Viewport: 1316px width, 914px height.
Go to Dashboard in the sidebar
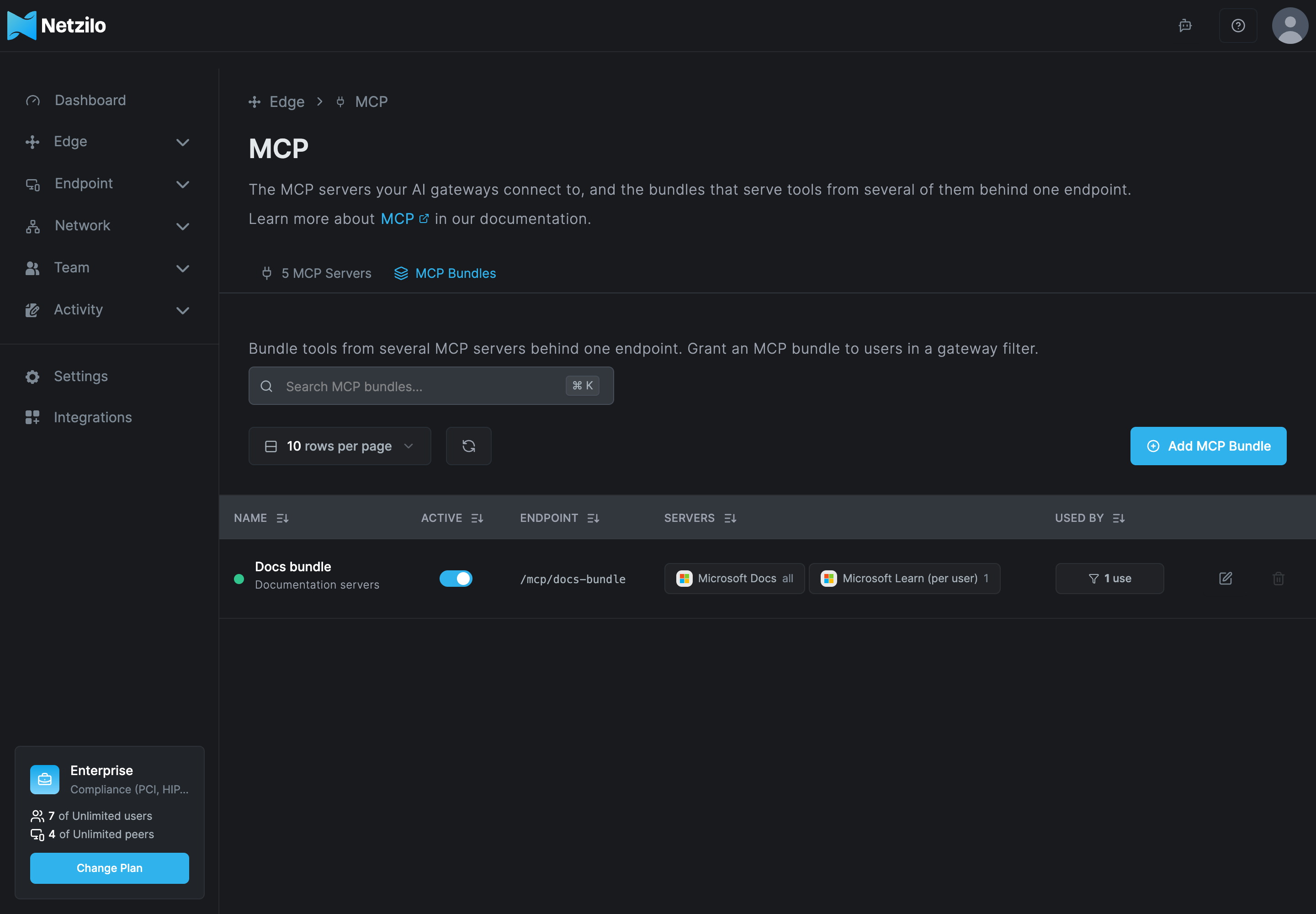coord(90,100)
